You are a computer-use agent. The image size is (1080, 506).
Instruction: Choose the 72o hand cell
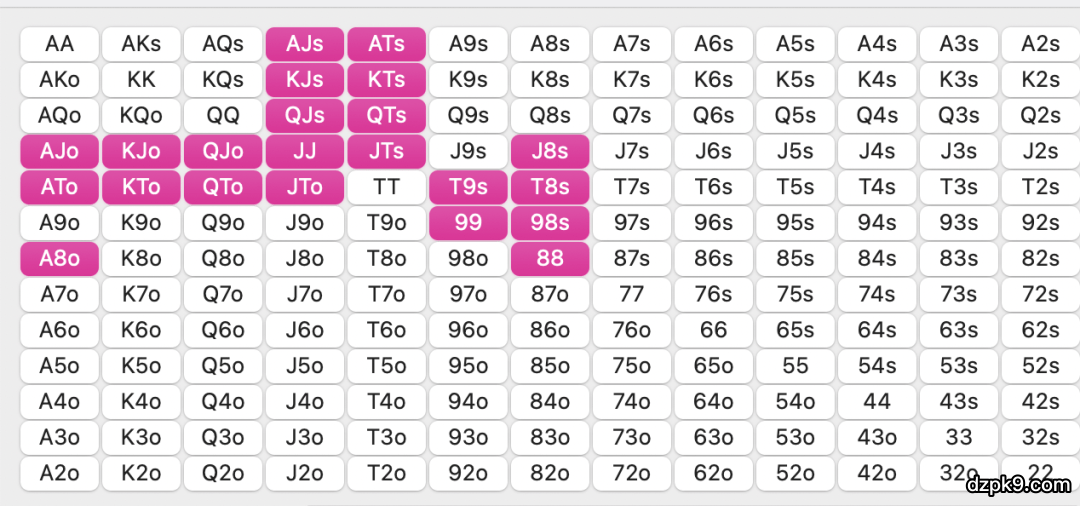tap(631, 473)
